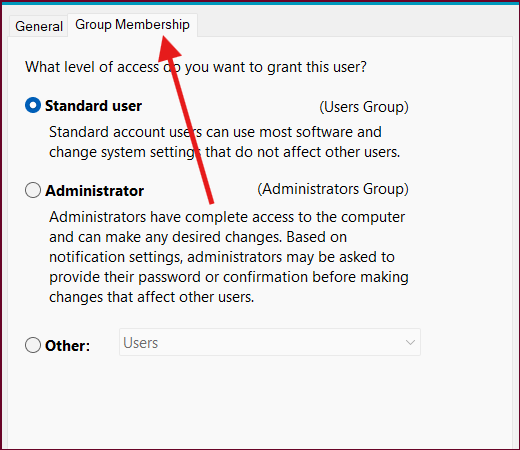This screenshot has height=450, width=520.
Task: Switch to the General tab
Action: [39, 26]
